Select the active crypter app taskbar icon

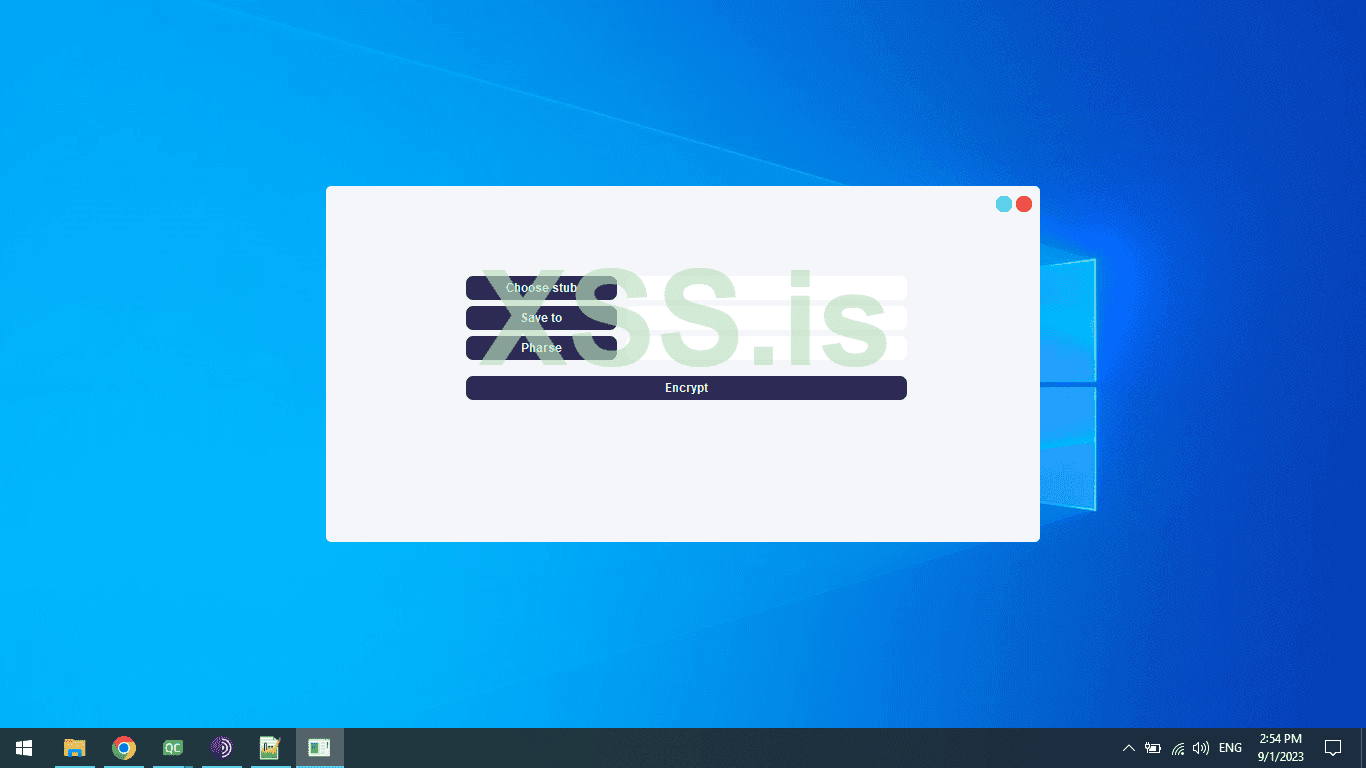coord(319,747)
